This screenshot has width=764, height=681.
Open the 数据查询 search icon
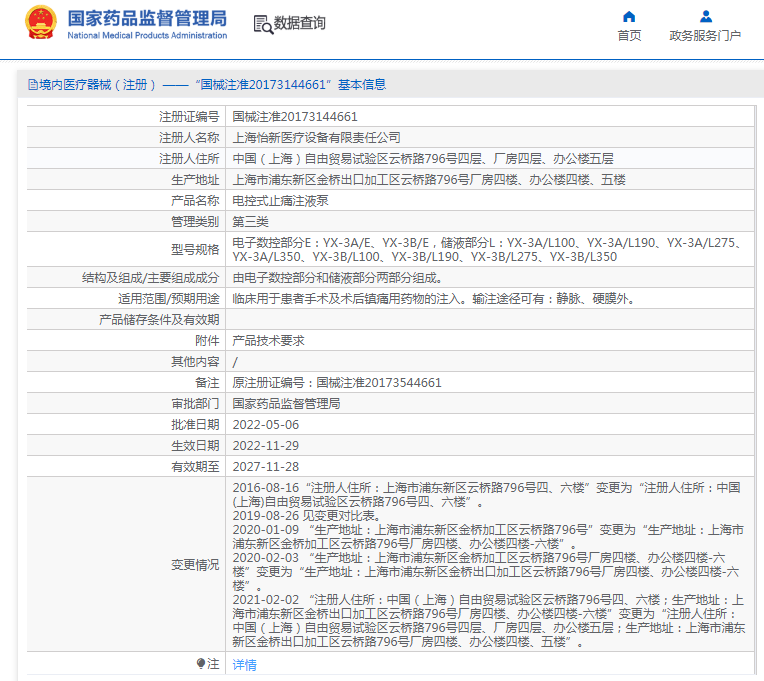(x=263, y=24)
